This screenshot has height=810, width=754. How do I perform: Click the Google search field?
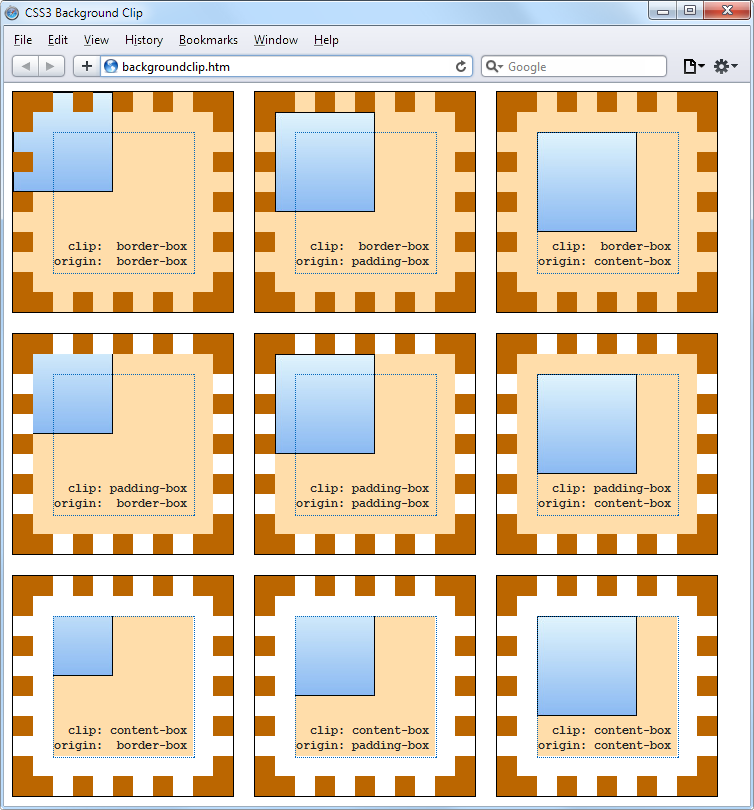(x=574, y=66)
